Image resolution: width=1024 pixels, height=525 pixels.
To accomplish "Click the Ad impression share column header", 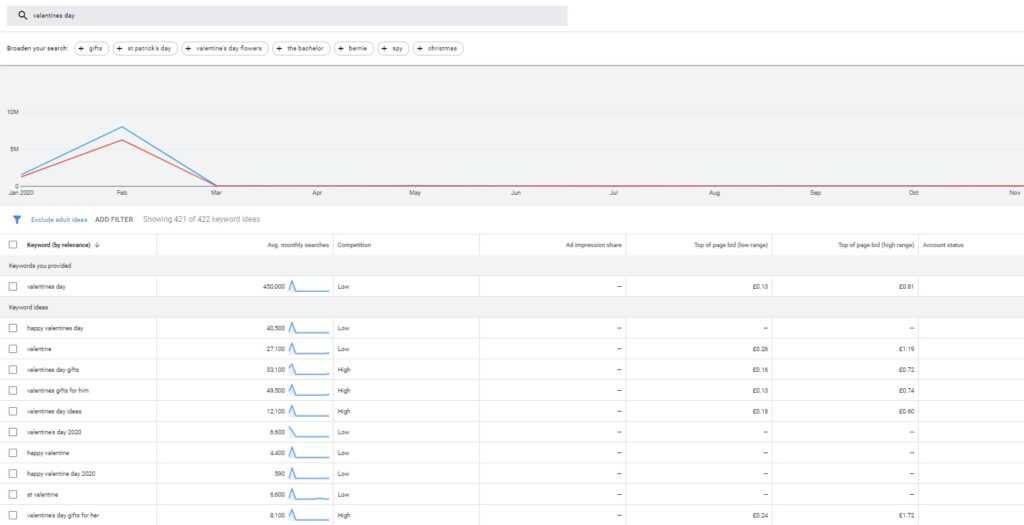I will coord(594,246).
